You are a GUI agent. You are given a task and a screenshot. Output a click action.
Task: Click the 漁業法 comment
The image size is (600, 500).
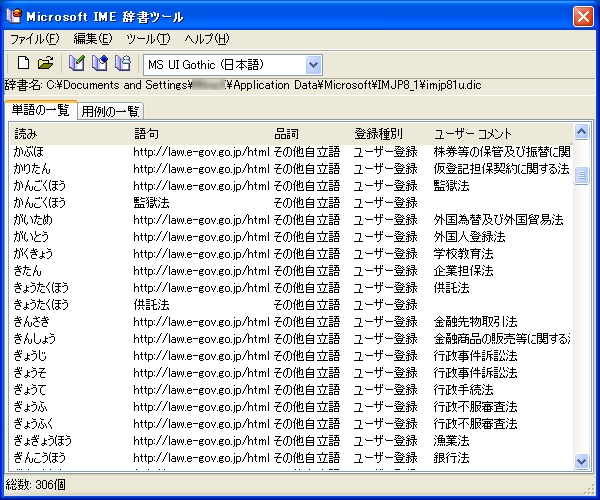tap(451, 441)
